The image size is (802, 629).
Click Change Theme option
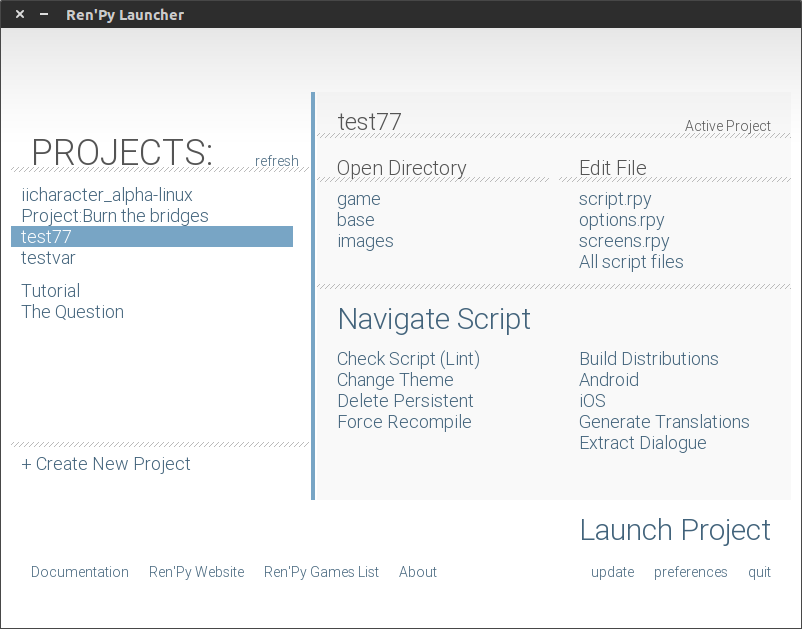pyautogui.click(x=395, y=380)
